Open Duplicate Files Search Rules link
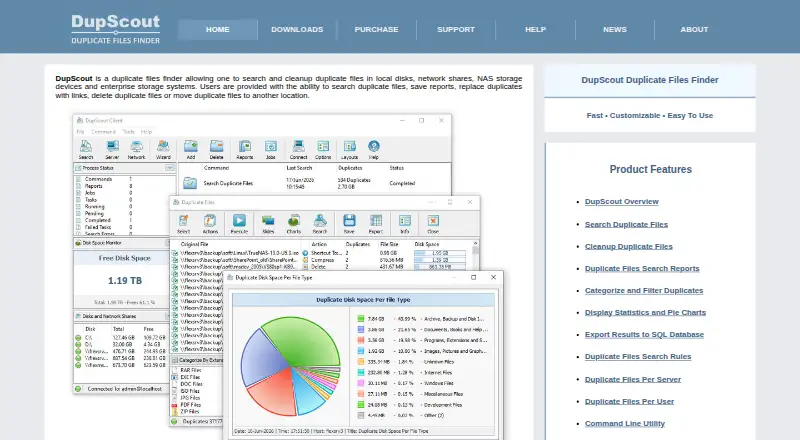The width and height of the screenshot is (800, 440). coord(638,356)
